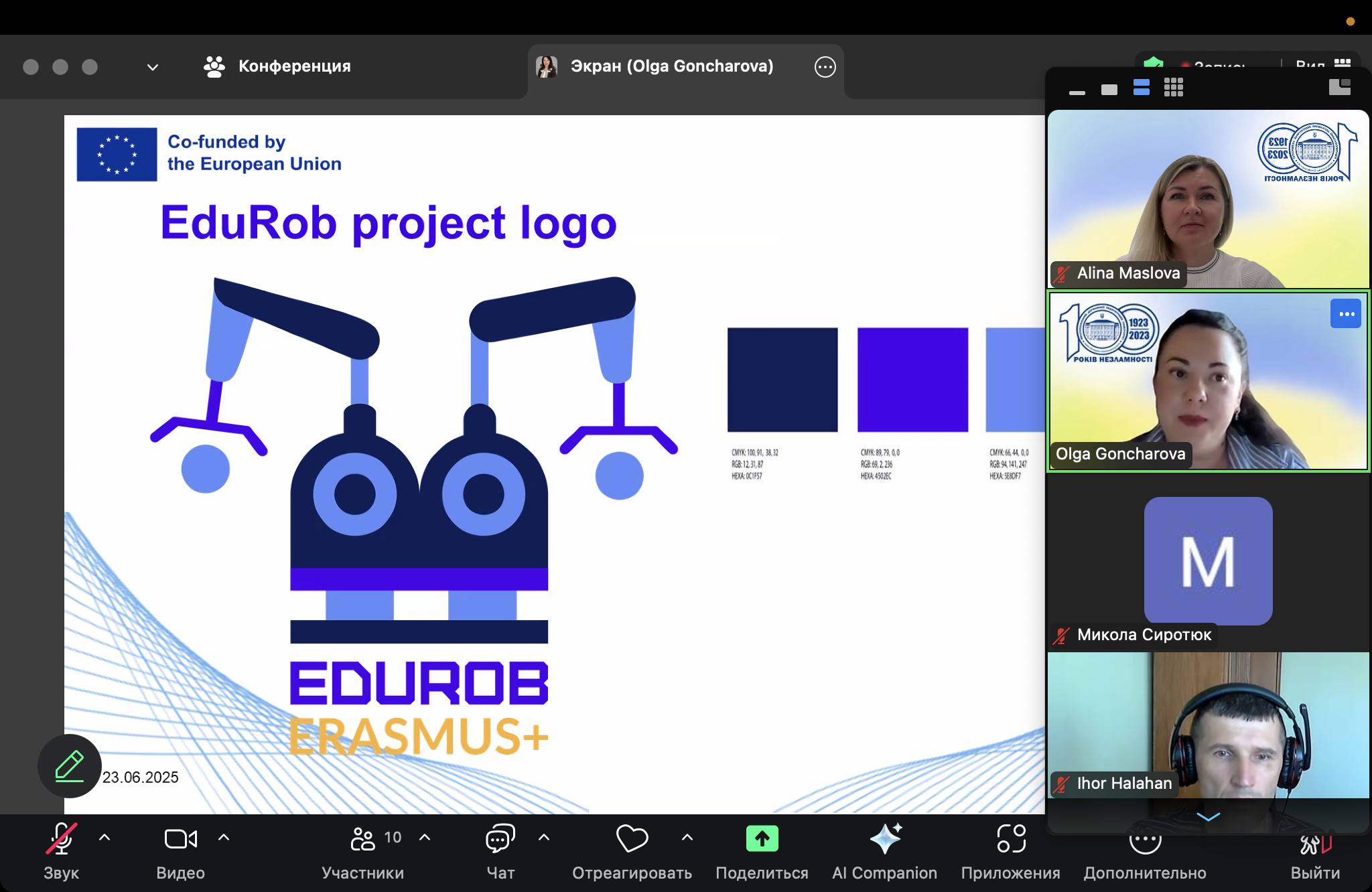Open the Участники participants panel
1372x892 pixels.
(x=364, y=840)
